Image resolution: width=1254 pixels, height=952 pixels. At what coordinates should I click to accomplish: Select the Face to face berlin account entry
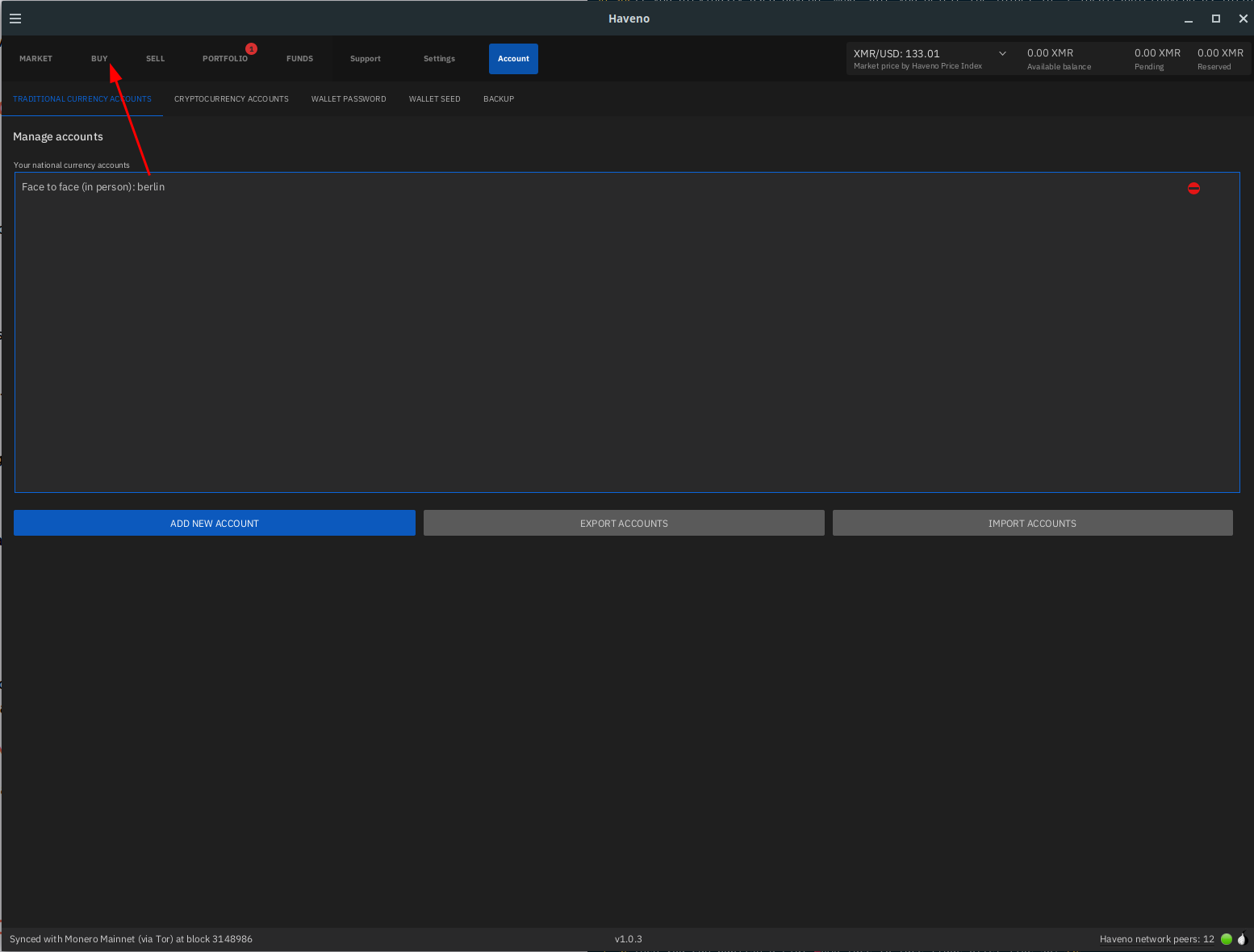pos(94,187)
